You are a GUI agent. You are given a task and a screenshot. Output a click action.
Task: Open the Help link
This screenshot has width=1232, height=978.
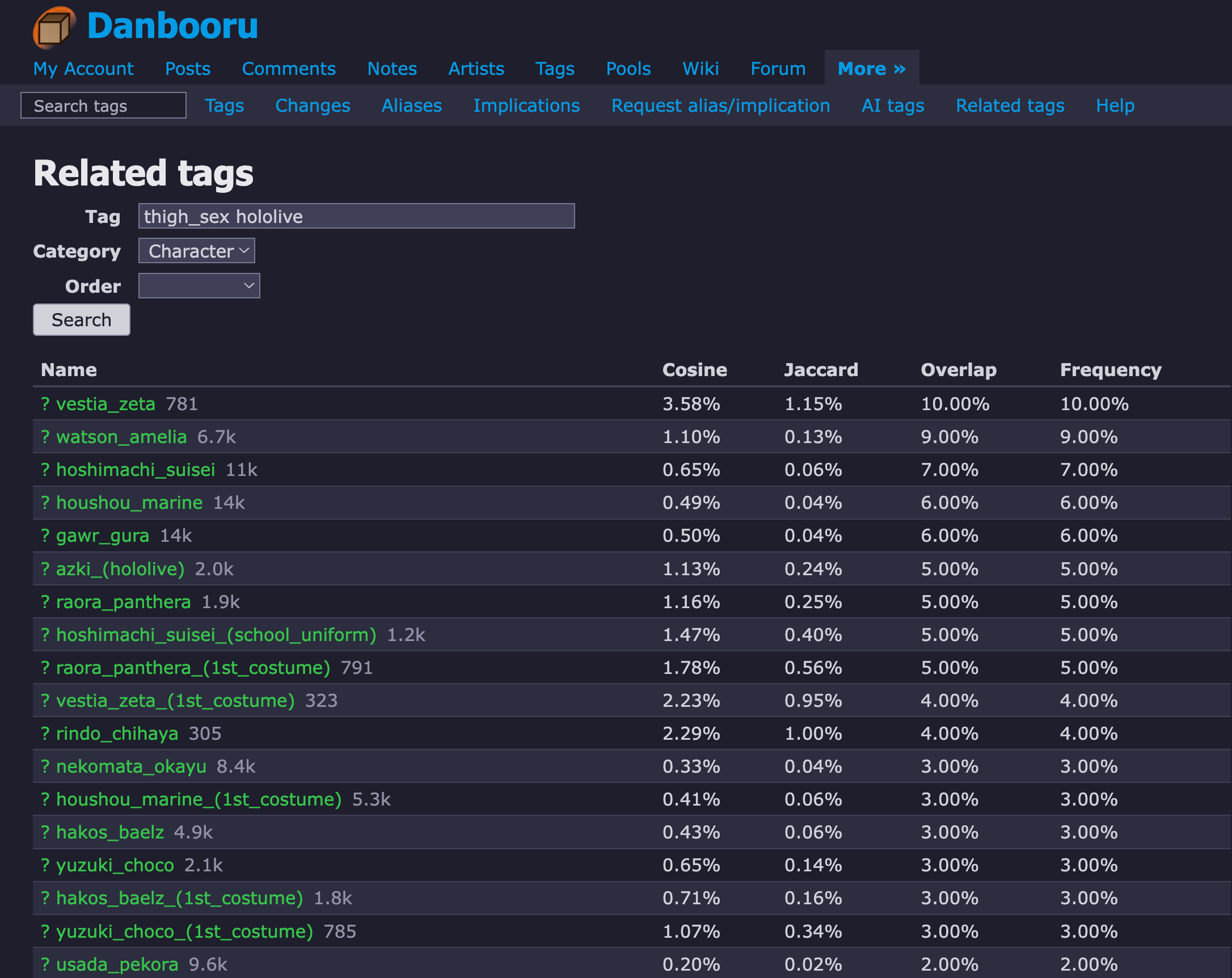pyautogui.click(x=1115, y=106)
